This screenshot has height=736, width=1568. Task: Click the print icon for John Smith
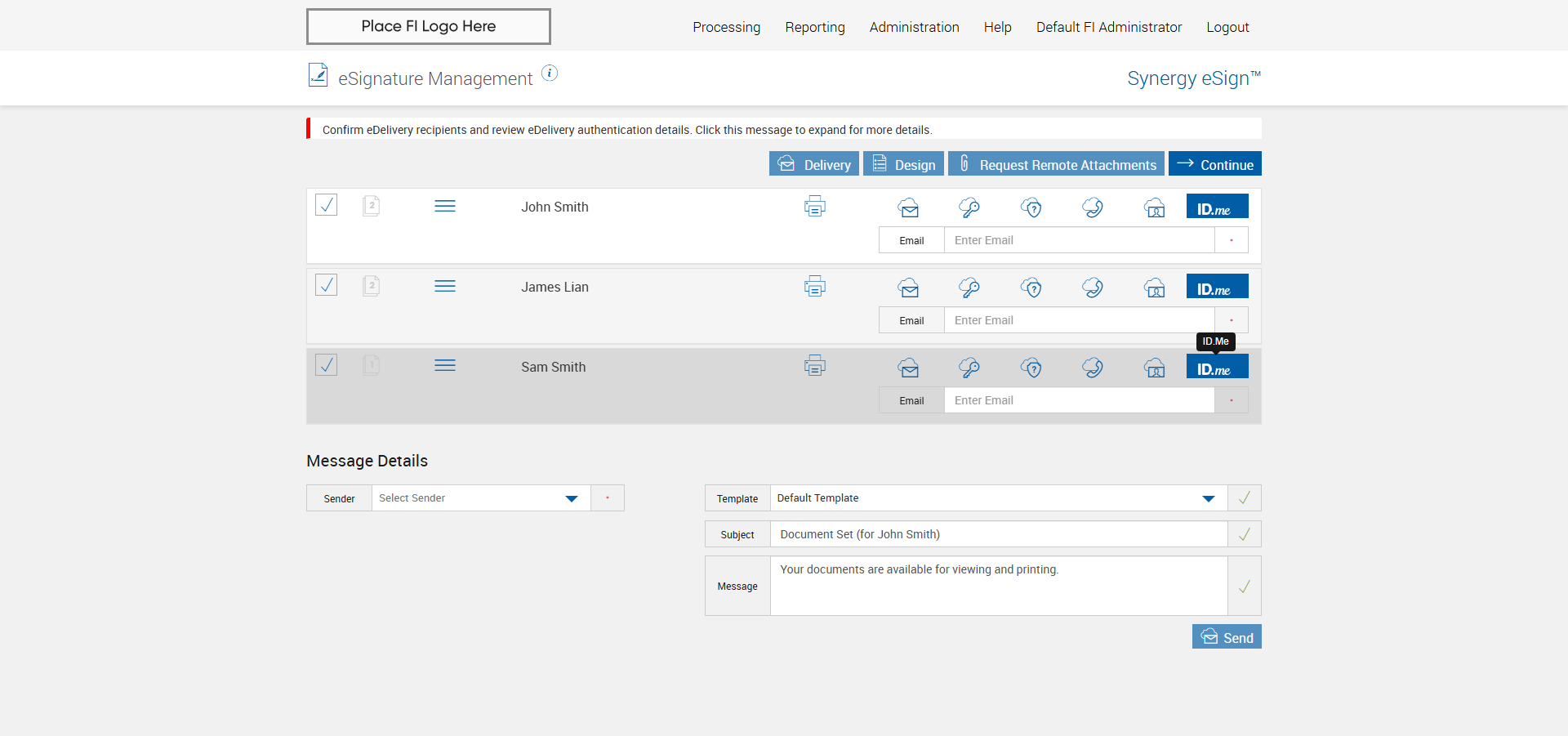pyautogui.click(x=814, y=207)
